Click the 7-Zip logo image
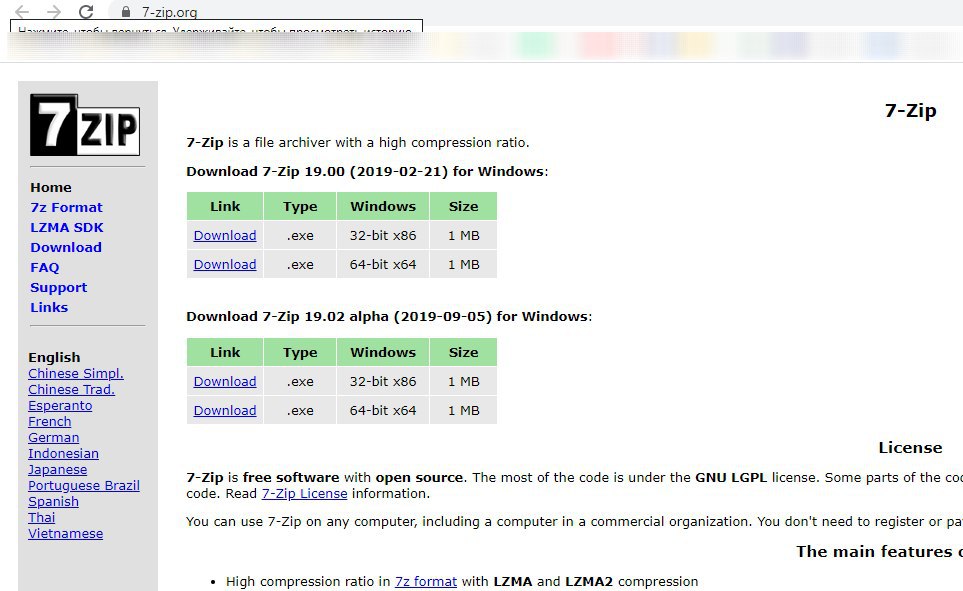Image resolution: width=963 pixels, height=591 pixels. (x=85, y=125)
